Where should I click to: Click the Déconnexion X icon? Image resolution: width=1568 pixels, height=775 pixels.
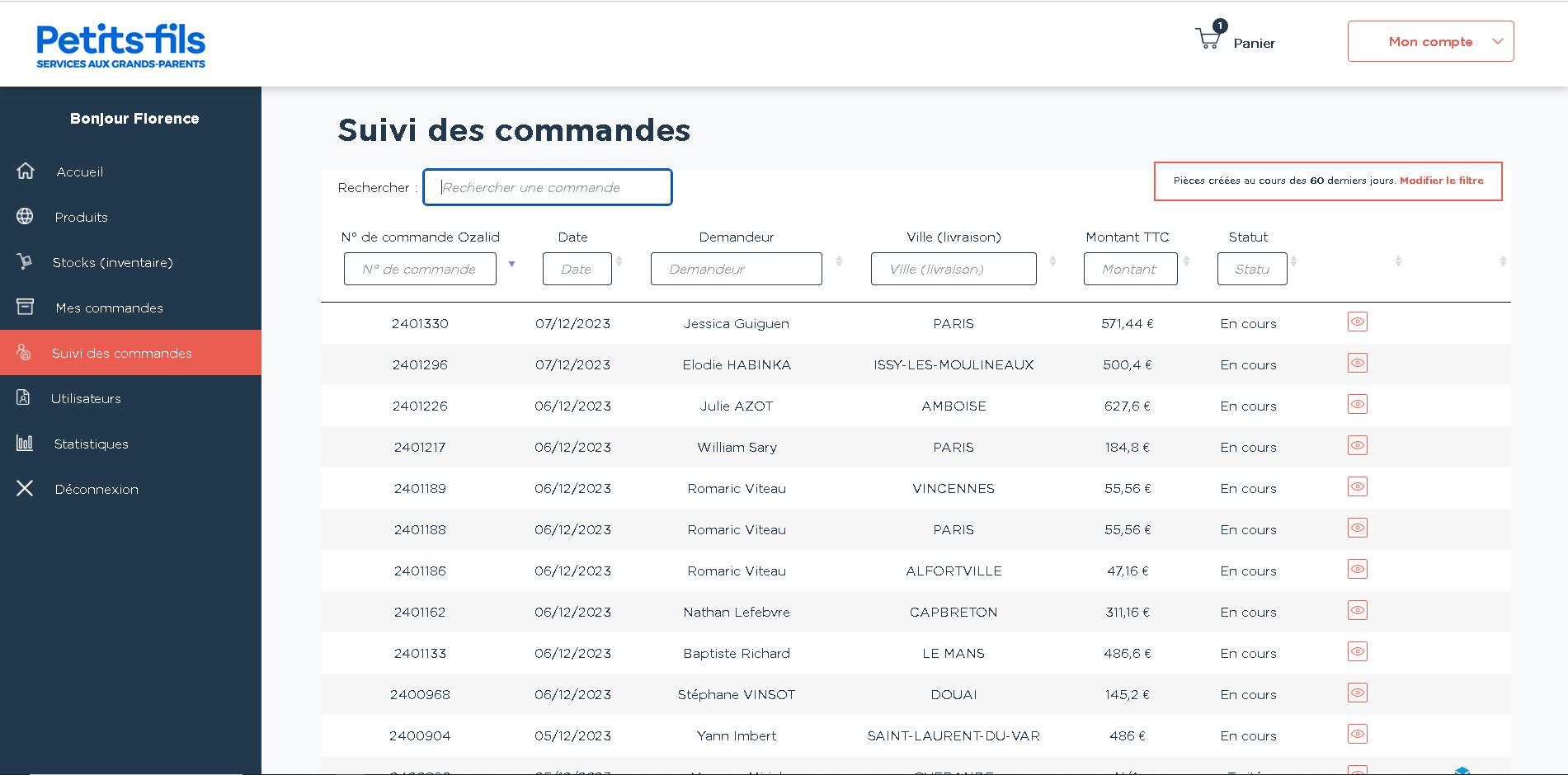click(25, 489)
